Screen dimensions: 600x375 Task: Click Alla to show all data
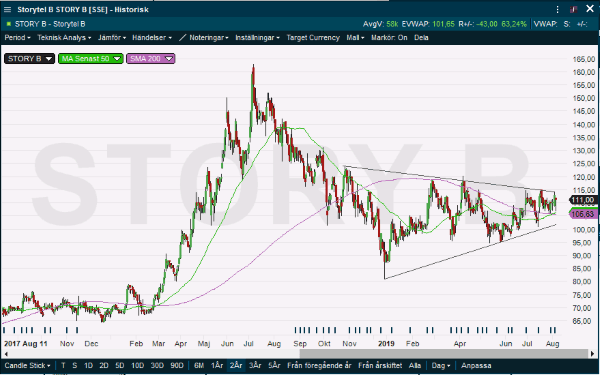(414, 366)
